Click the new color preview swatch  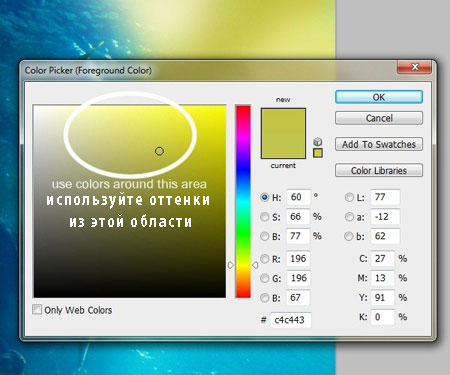[283, 121]
